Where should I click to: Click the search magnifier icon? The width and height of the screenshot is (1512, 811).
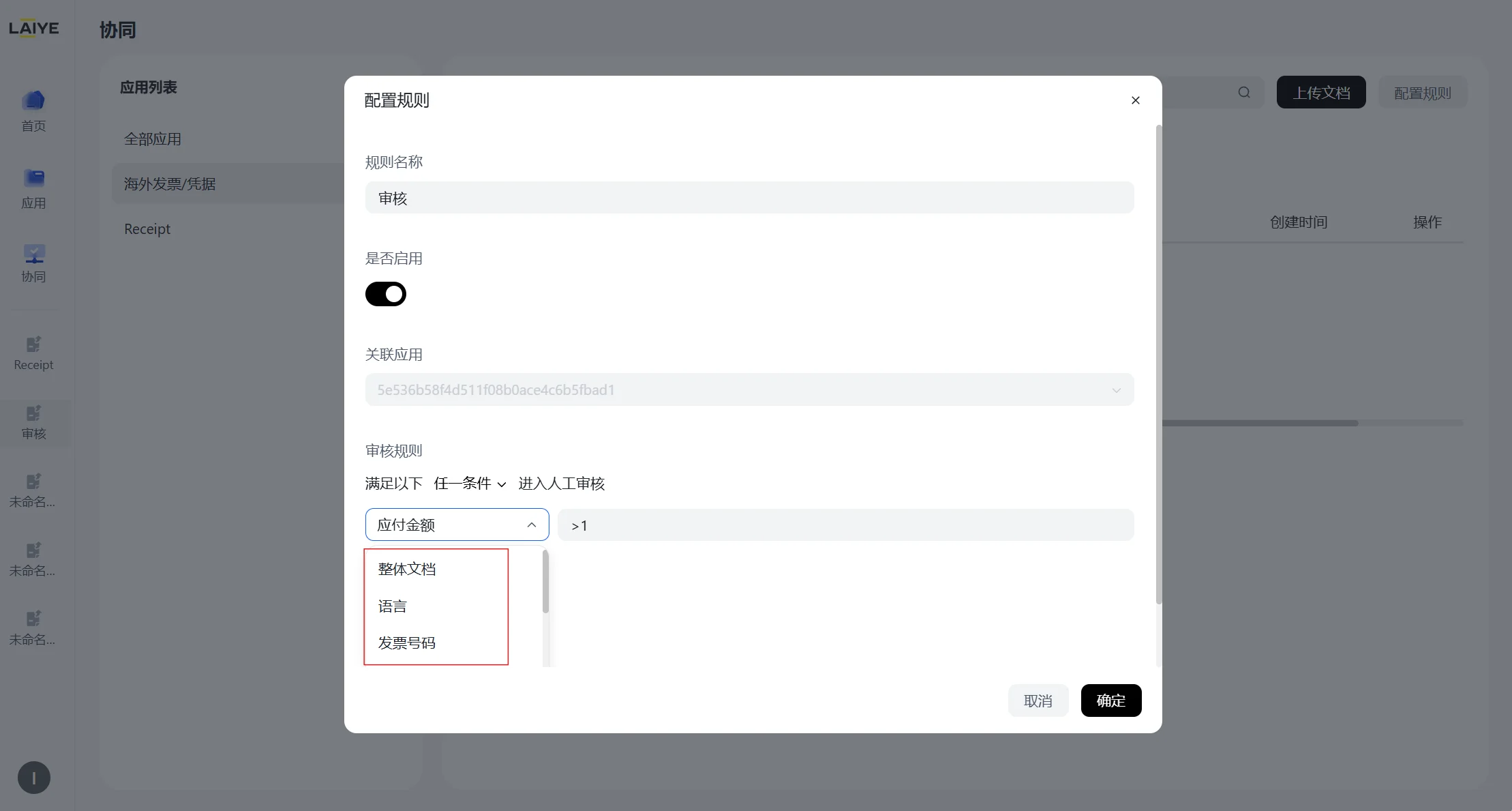click(x=1244, y=92)
